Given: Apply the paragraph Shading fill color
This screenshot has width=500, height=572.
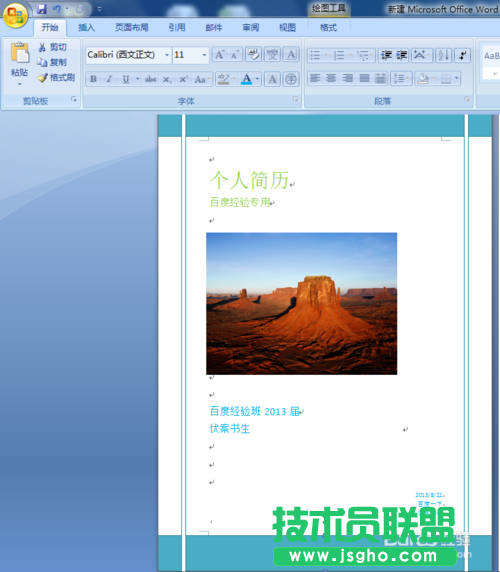Looking at the screenshot, I should (423, 78).
